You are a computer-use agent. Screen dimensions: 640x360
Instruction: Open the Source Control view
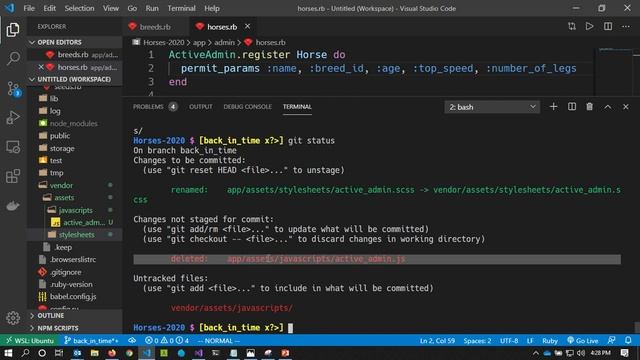coord(13,89)
